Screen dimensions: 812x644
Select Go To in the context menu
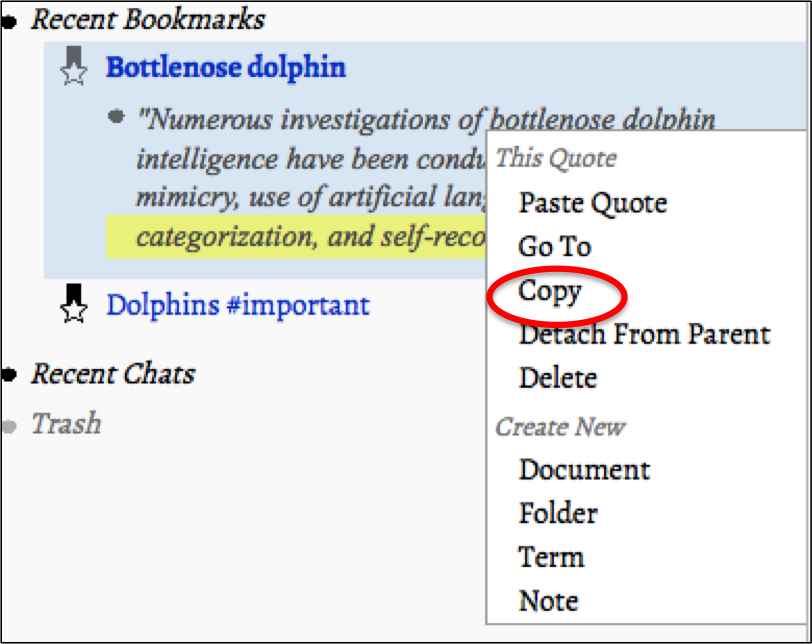pyautogui.click(x=554, y=246)
